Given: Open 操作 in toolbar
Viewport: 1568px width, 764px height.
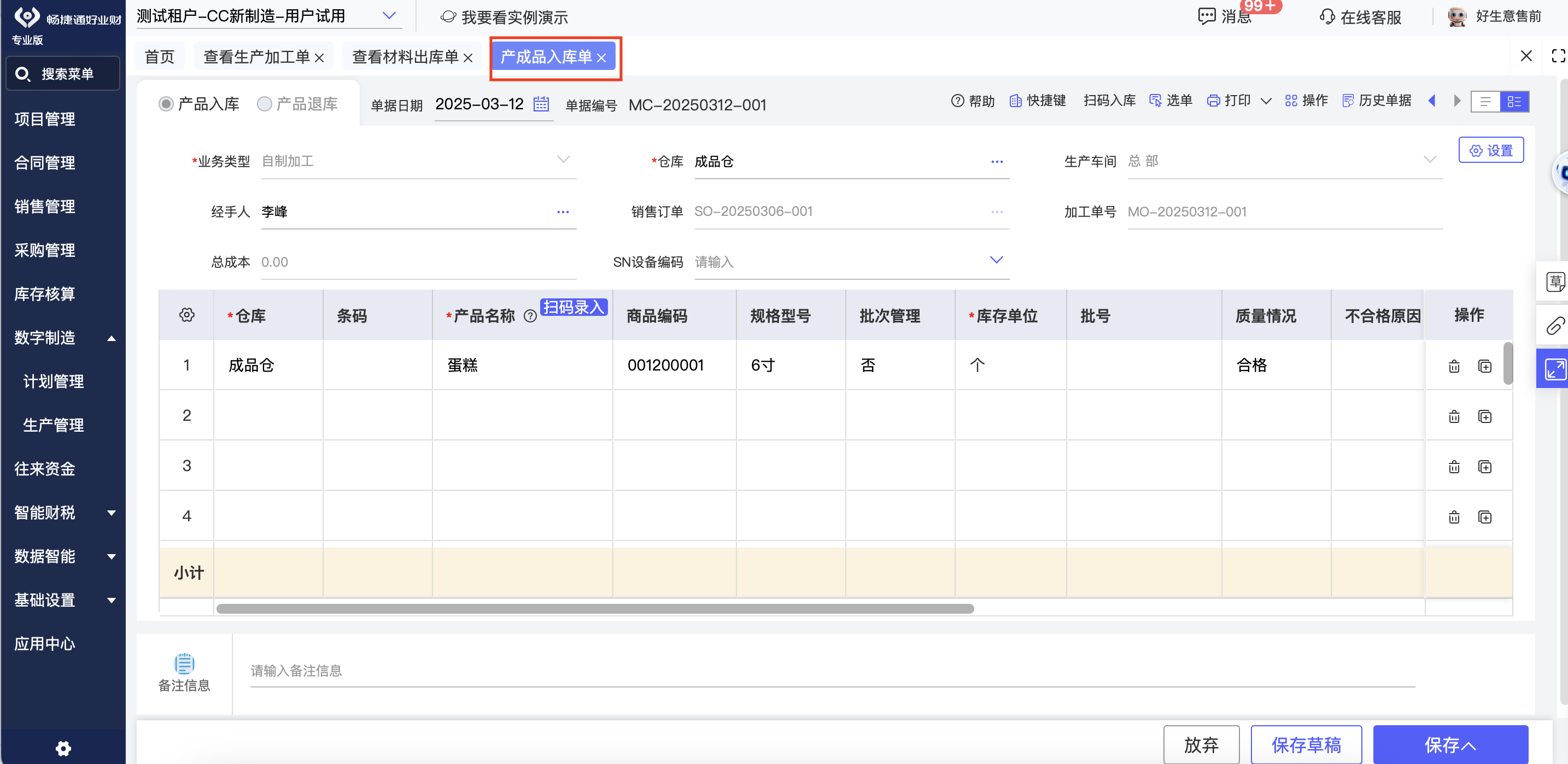Looking at the screenshot, I should [1306, 101].
